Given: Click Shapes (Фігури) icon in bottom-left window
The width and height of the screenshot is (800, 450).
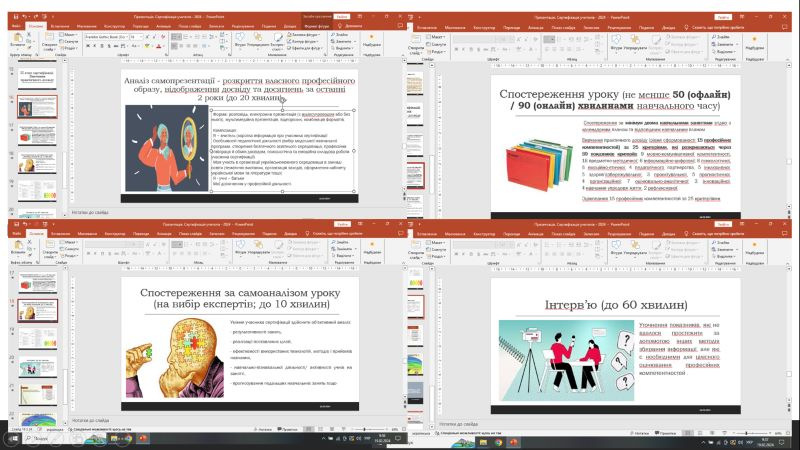Looking at the screenshot, I should pyautogui.click(x=240, y=245).
